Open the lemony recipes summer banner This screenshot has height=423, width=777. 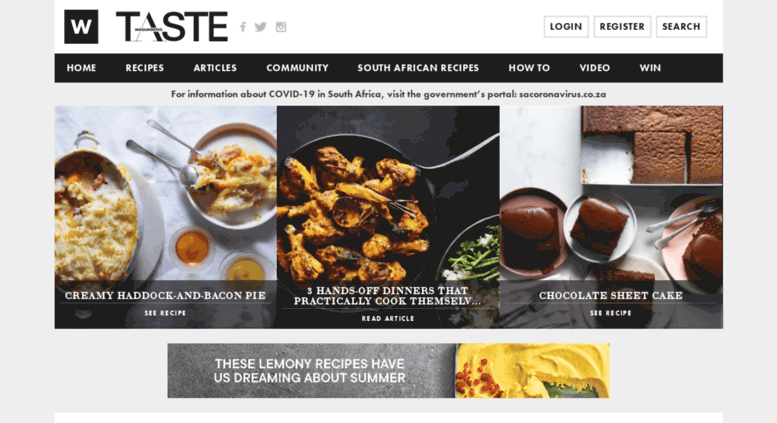point(388,370)
